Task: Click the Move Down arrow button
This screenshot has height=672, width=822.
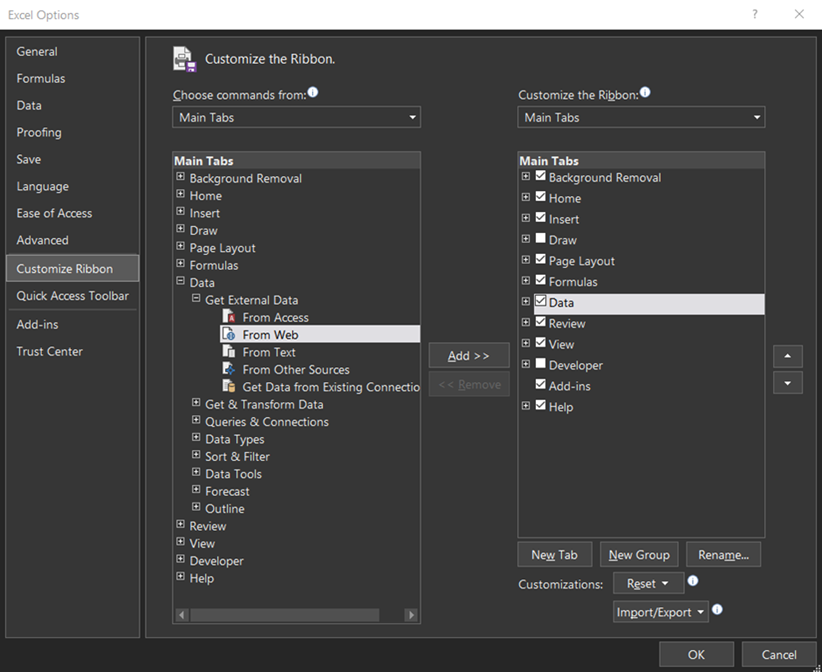Action: [x=788, y=383]
